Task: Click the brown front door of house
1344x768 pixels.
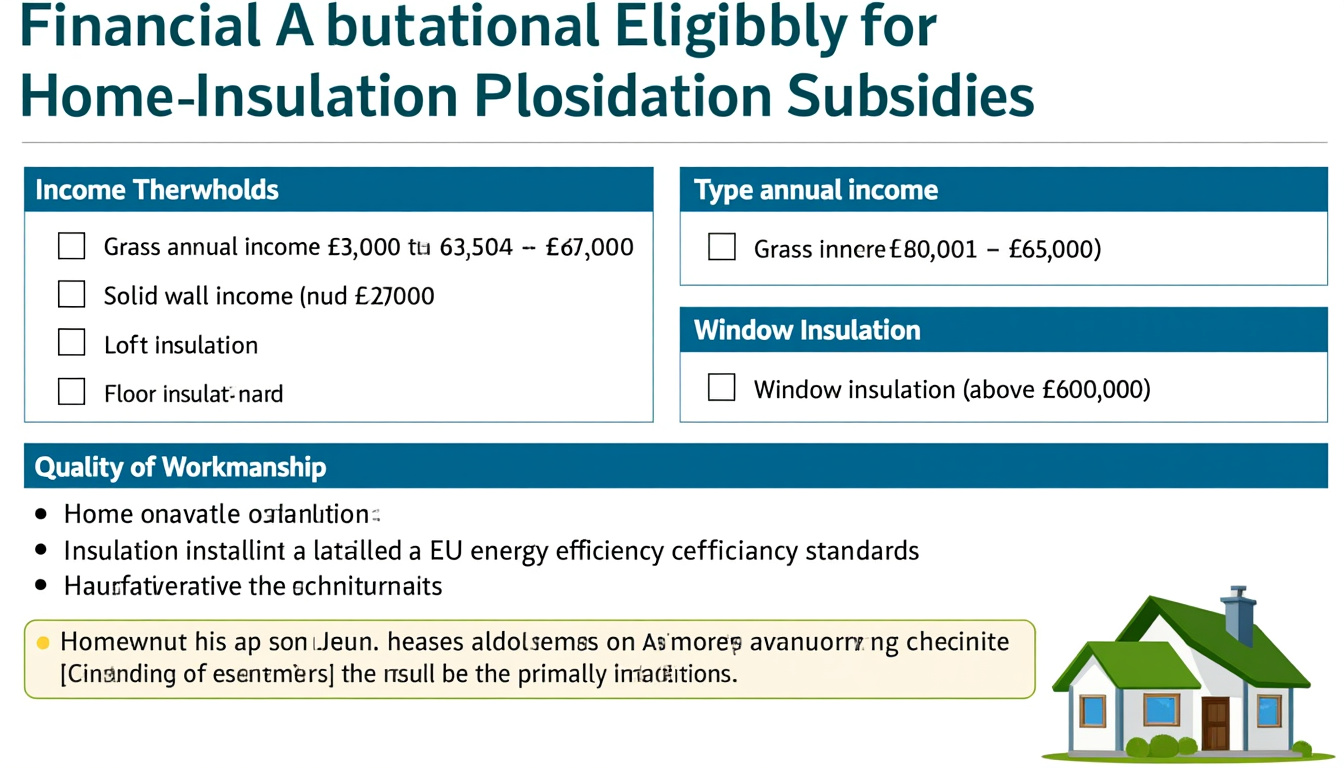Action: (1215, 724)
